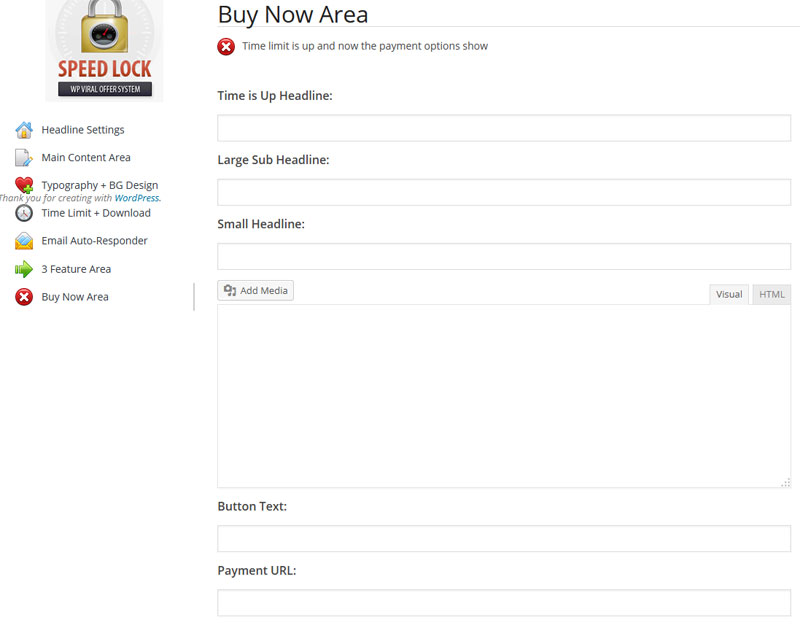Switch editor to HTML tab

click(x=771, y=294)
